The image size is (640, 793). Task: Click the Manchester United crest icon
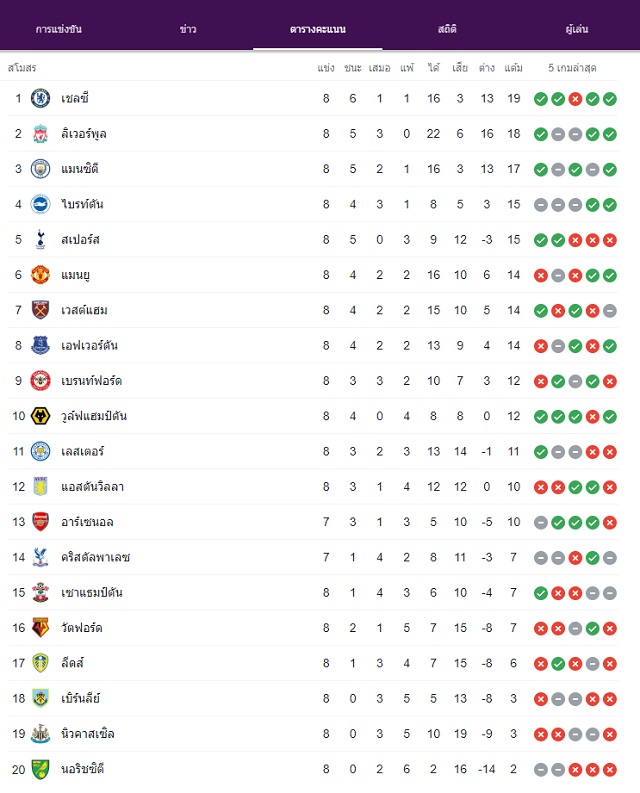coord(40,275)
